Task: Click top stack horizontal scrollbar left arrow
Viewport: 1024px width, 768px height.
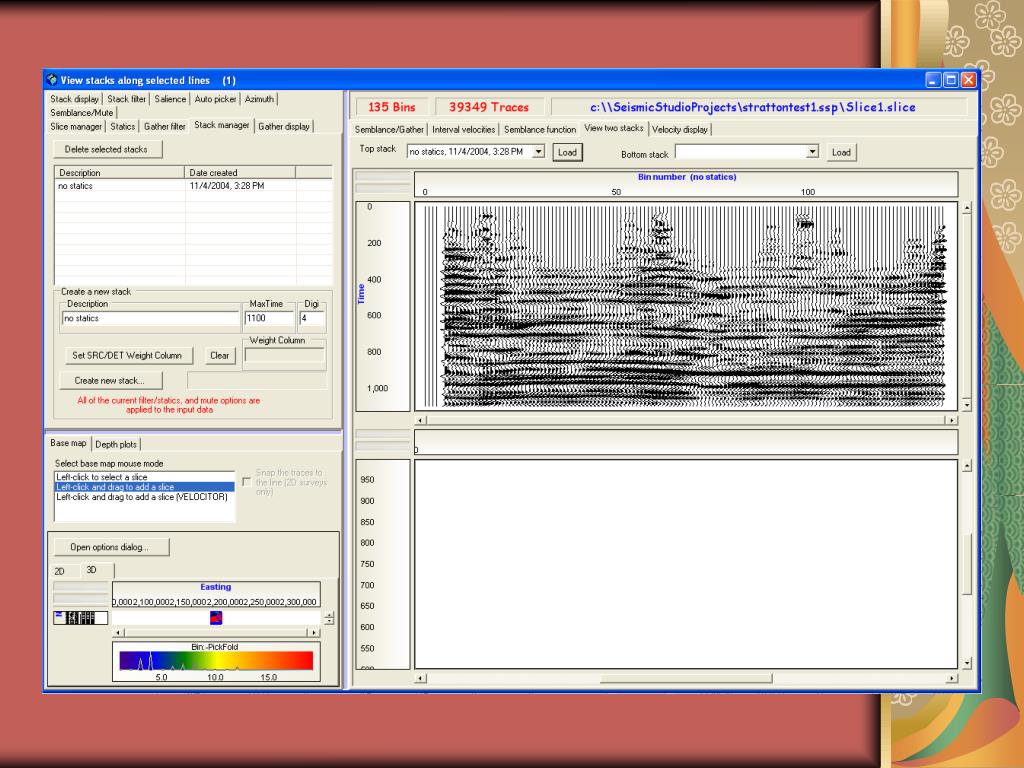Action: pos(421,420)
